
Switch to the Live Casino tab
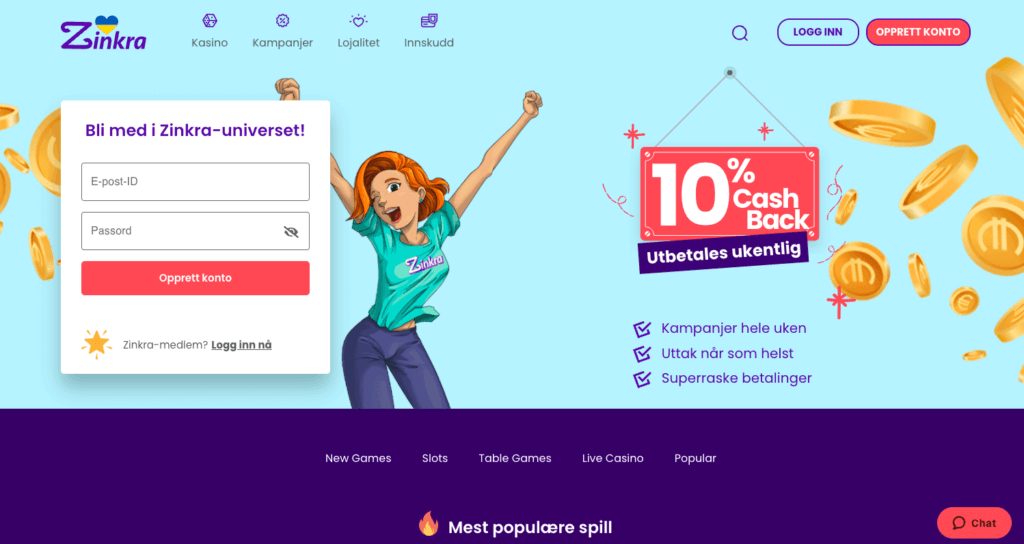click(x=613, y=458)
